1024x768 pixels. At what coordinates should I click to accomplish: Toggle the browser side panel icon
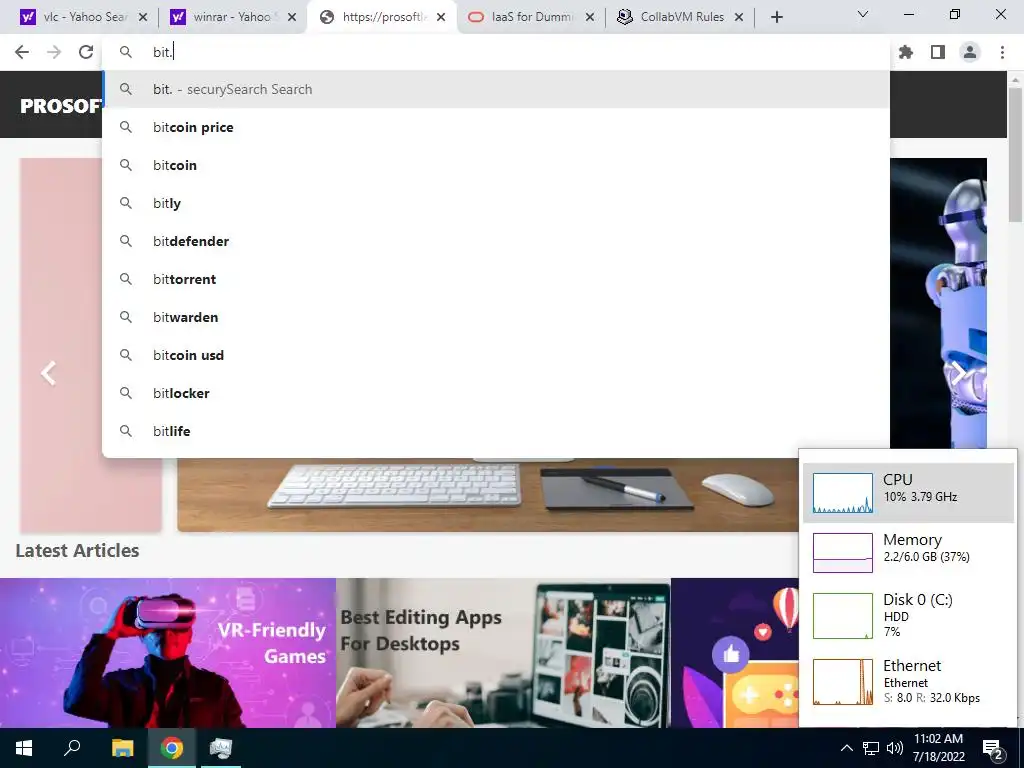coord(938,52)
